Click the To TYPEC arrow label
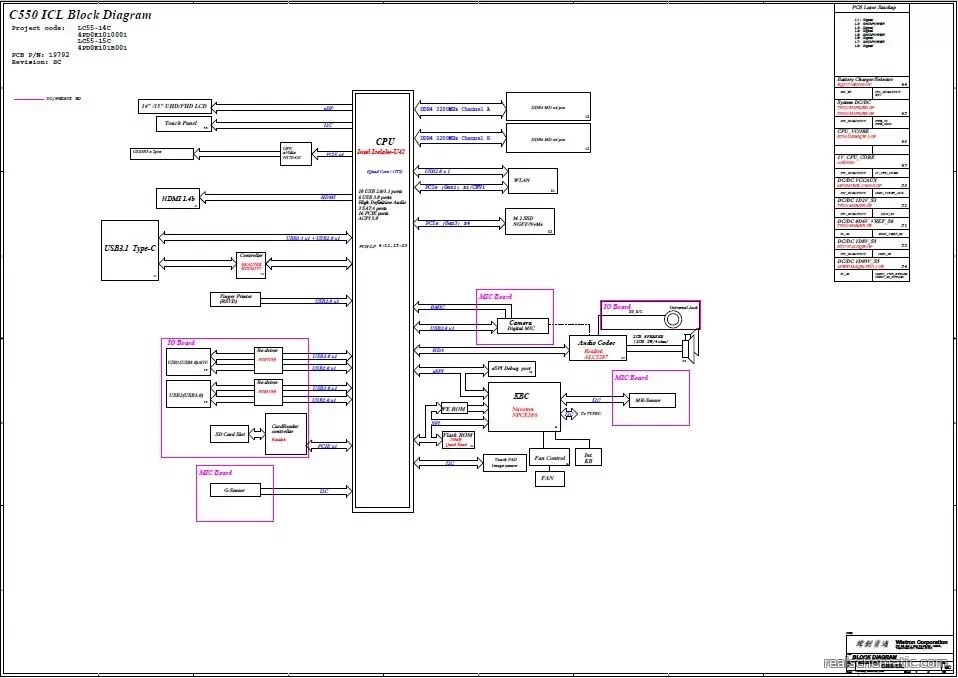 pyautogui.click(x=591, y=414)
